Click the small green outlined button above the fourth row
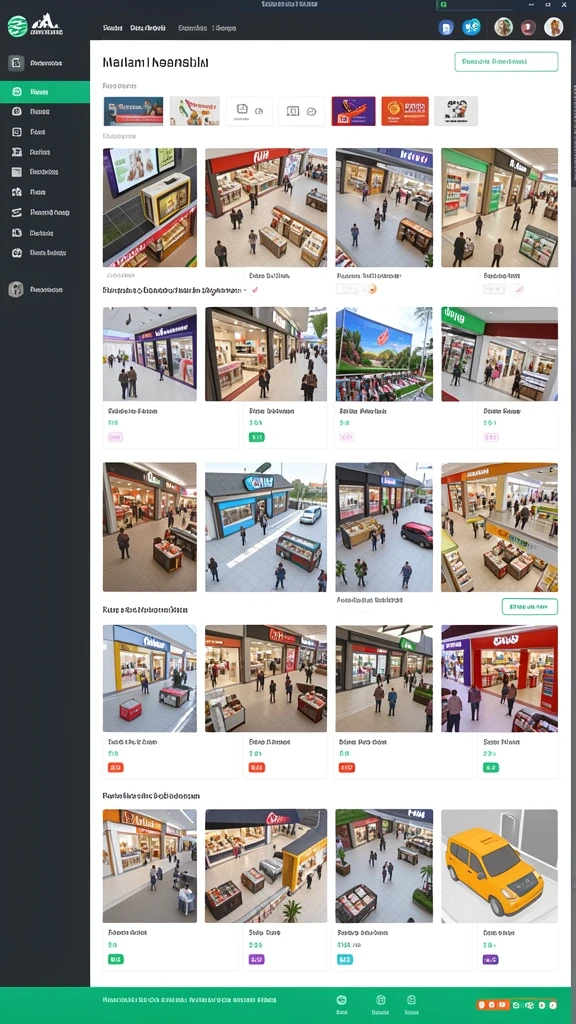The width and height of the screenshot is (576, 1024). point(530,607)
